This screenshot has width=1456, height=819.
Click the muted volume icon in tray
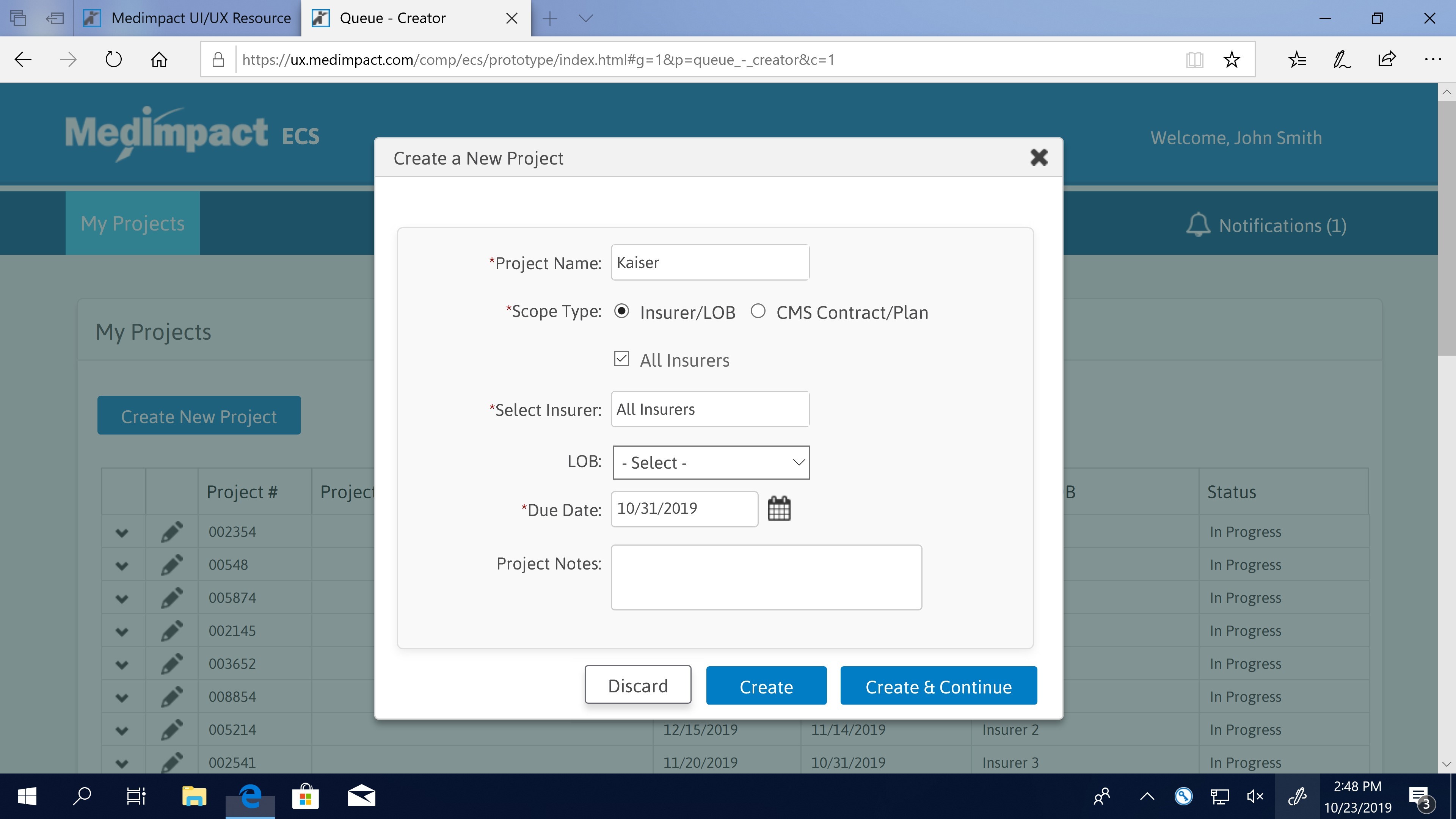(1255, 796)
